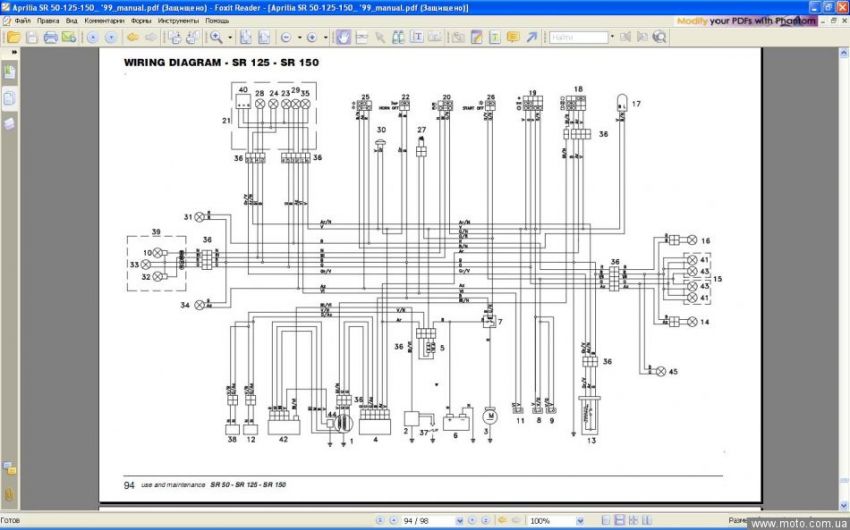Find previous result icon

pos(625,37)
